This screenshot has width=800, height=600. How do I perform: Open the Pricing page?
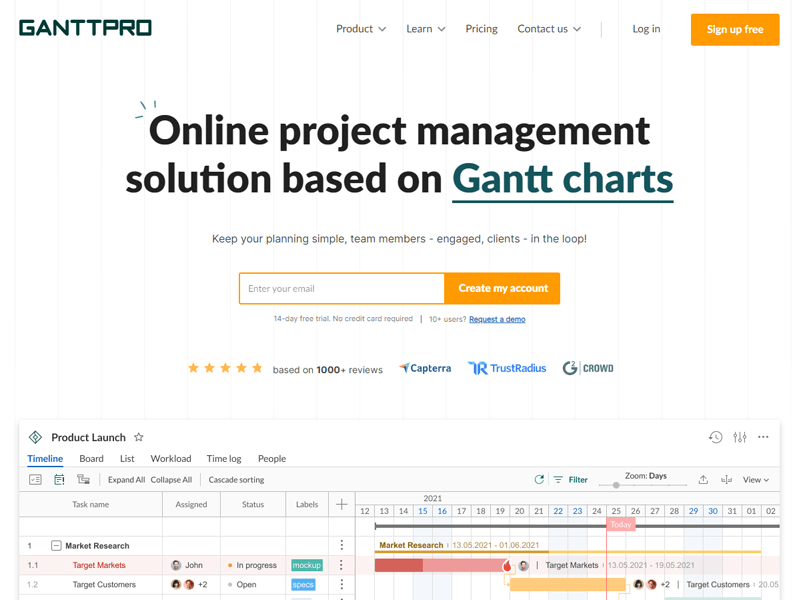pos(481,29)
